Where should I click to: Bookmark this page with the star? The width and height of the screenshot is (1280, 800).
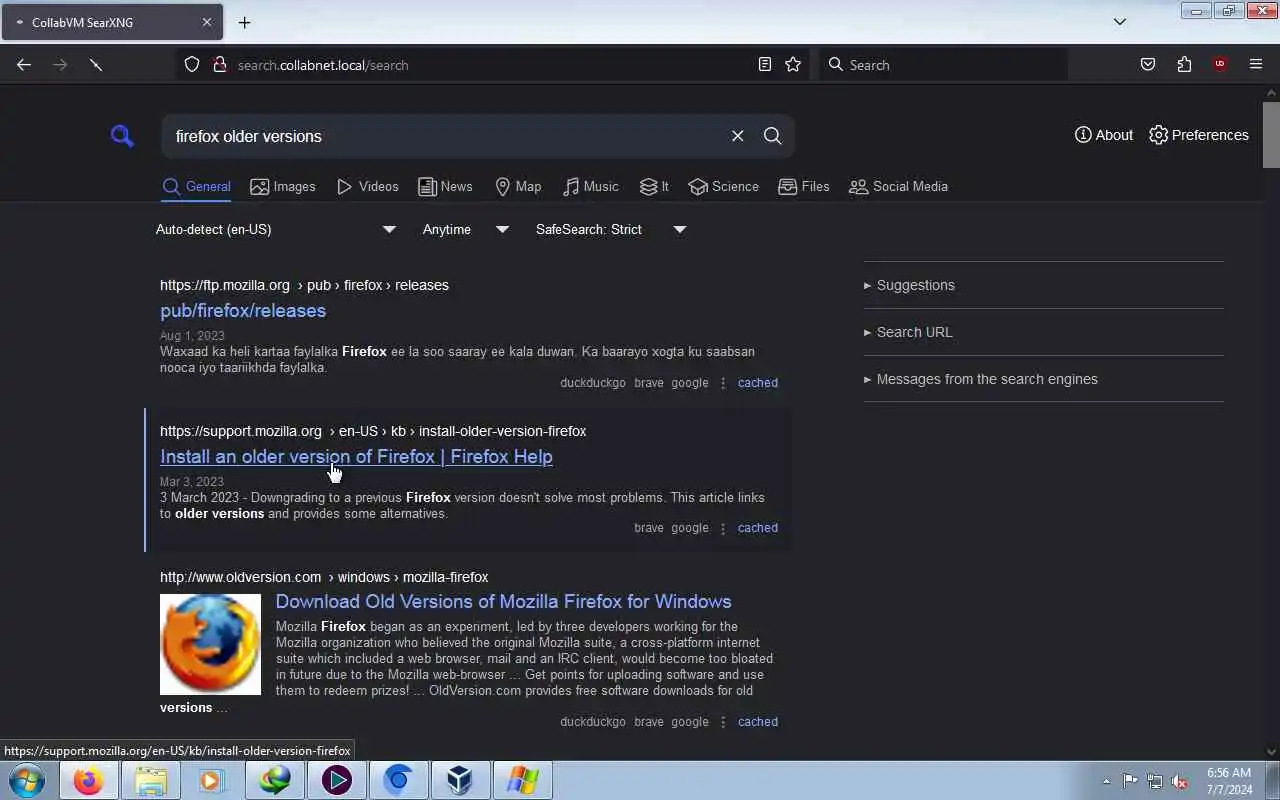click(x=793, y=64)
